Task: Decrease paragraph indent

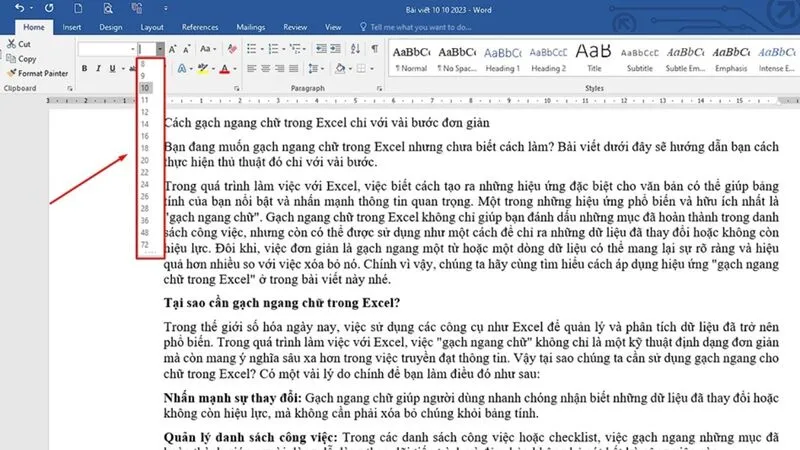Action: click(x=321, y=49)
